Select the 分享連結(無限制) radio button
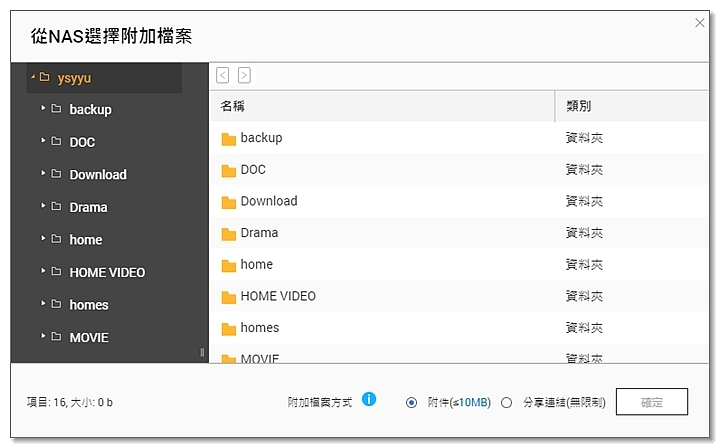 [x=506, y=403]
